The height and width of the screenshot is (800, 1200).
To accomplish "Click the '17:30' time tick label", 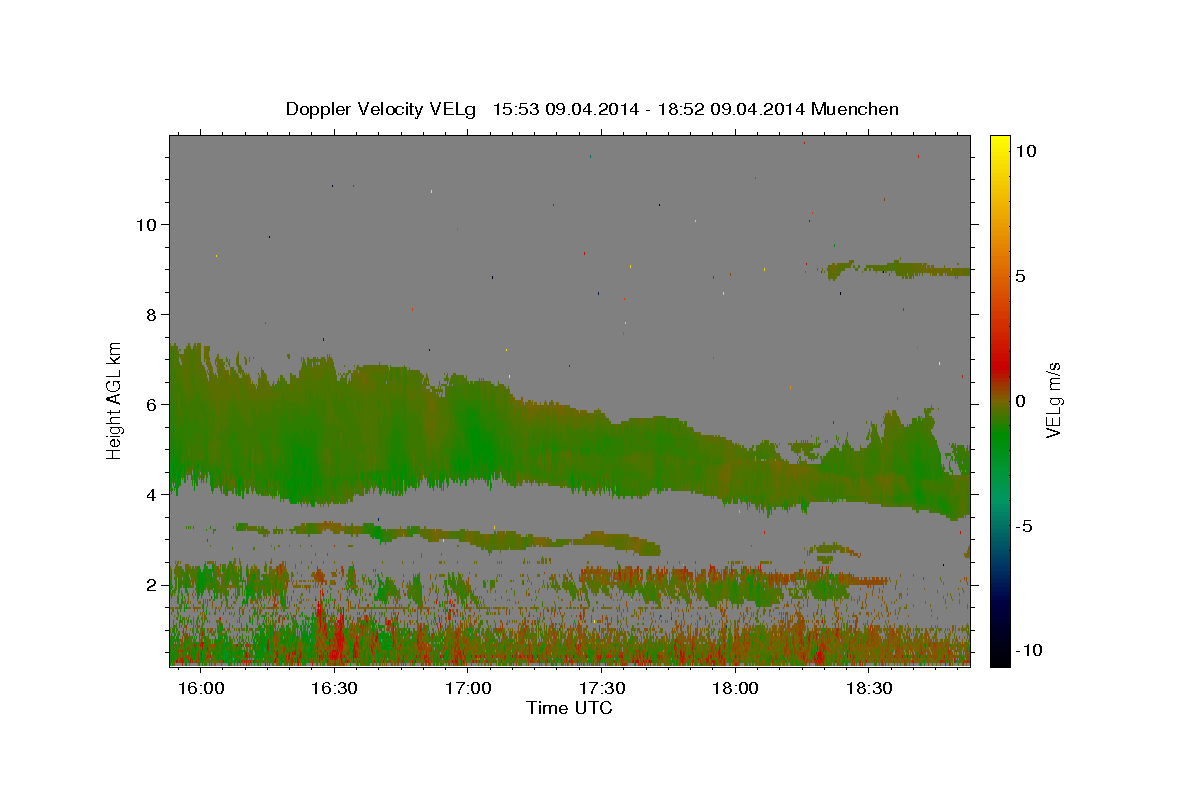I will (601, 688).
